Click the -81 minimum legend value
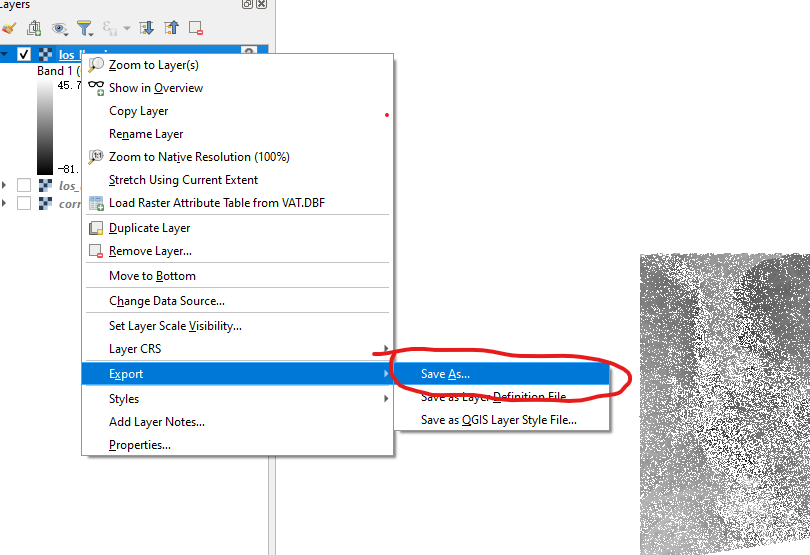The width and height of the screenshot is (810, 555). coord(69,169)
